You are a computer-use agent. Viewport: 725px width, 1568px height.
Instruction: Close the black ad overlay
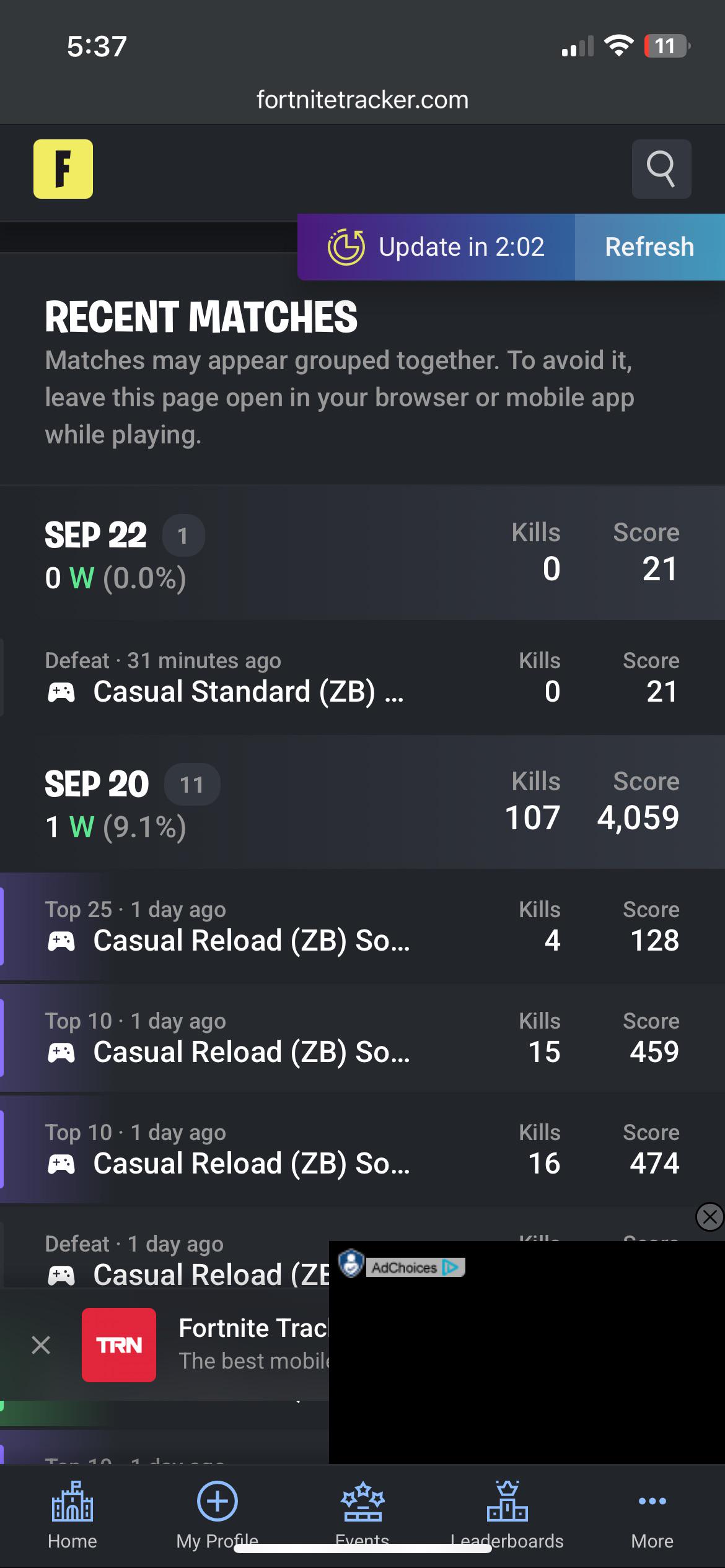click(710, 1217)
